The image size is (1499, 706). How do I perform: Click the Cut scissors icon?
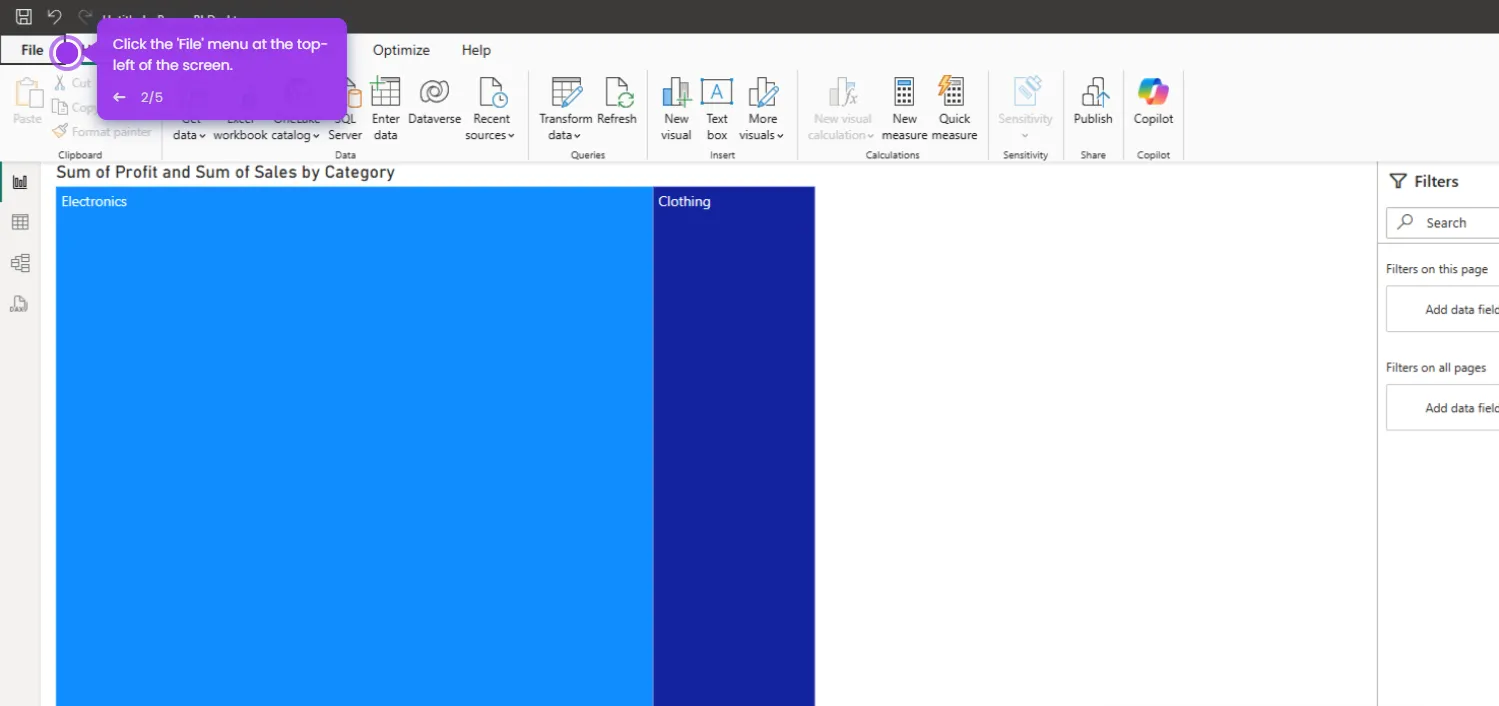click(60, 83)
